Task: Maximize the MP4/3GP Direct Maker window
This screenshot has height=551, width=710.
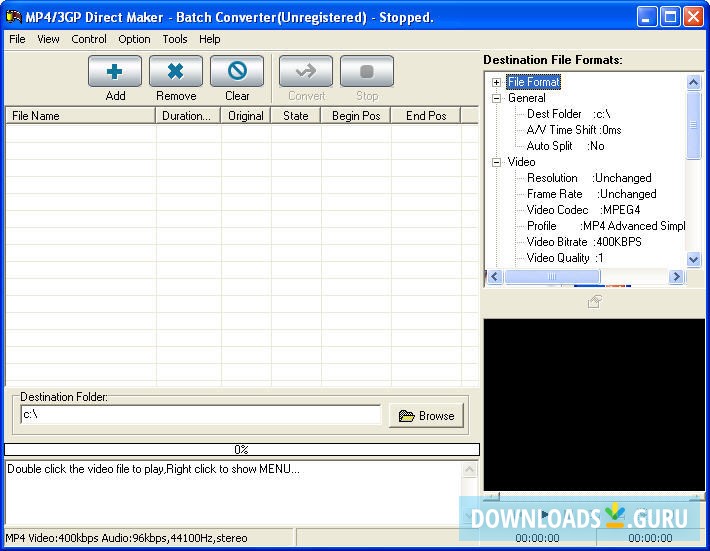Action: pyautogui.click(x=670, y=18)
